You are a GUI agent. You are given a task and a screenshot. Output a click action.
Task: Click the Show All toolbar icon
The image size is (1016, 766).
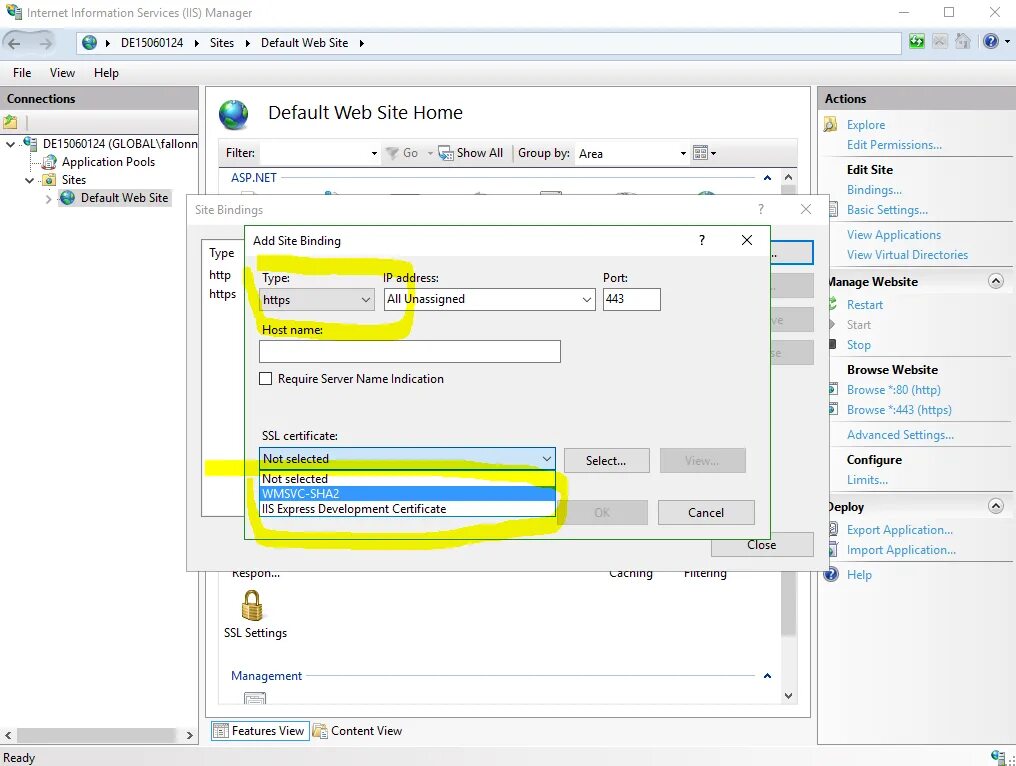(445, 153)
